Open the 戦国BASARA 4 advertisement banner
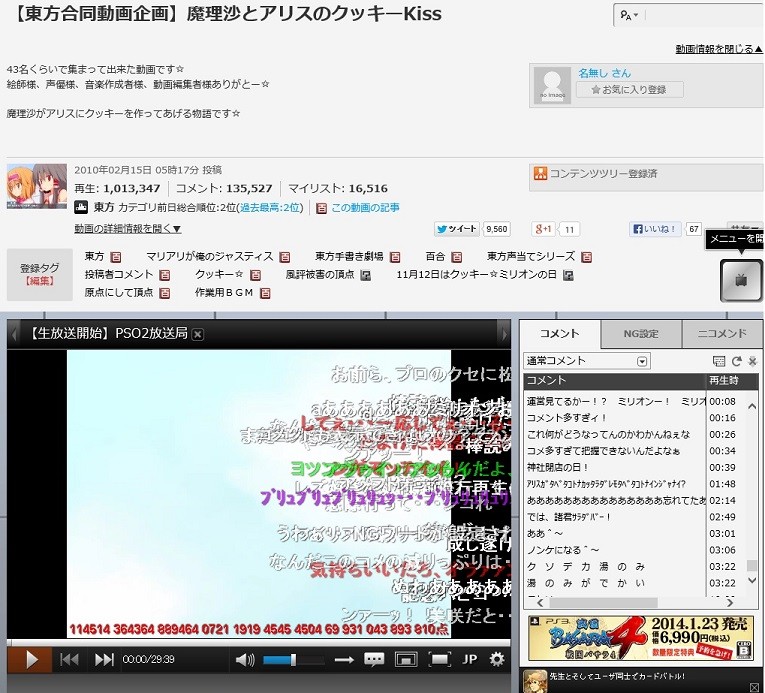This screenshot has height=693, width=765. pyautogui.click(x=641, y=639)
